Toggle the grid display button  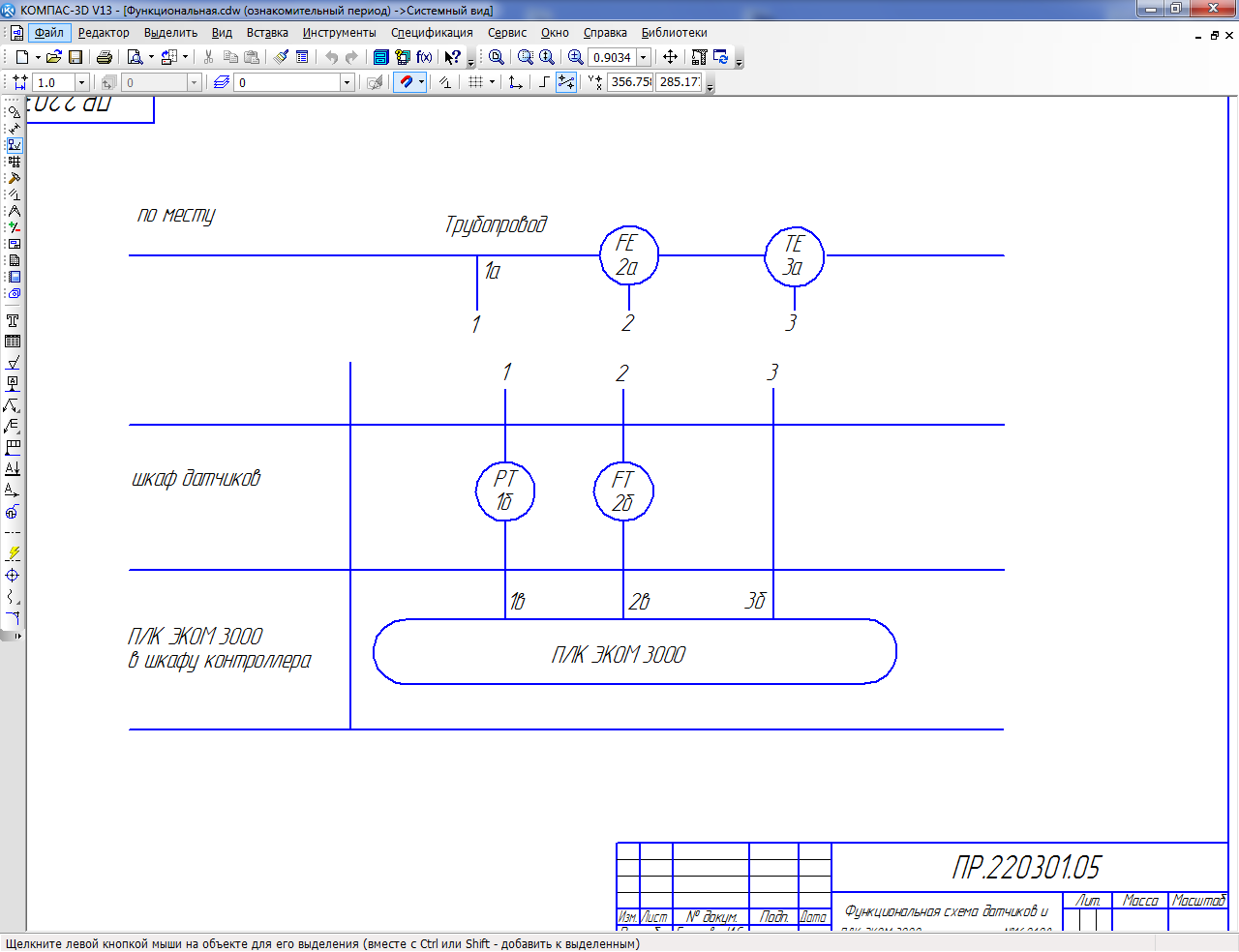475,82
